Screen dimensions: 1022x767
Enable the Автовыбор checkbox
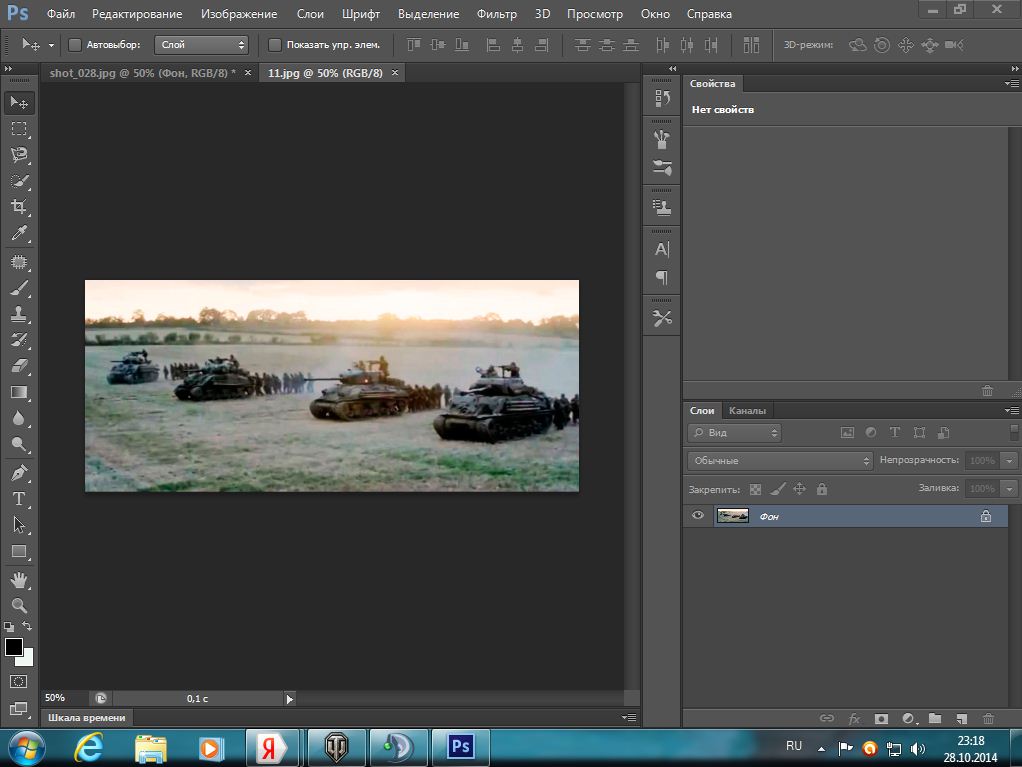pos(75,45)
